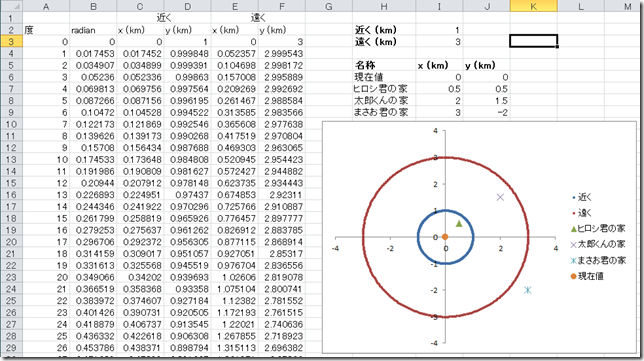Click the '度' header cell
The image size is (644, 361).
[46, 30]
